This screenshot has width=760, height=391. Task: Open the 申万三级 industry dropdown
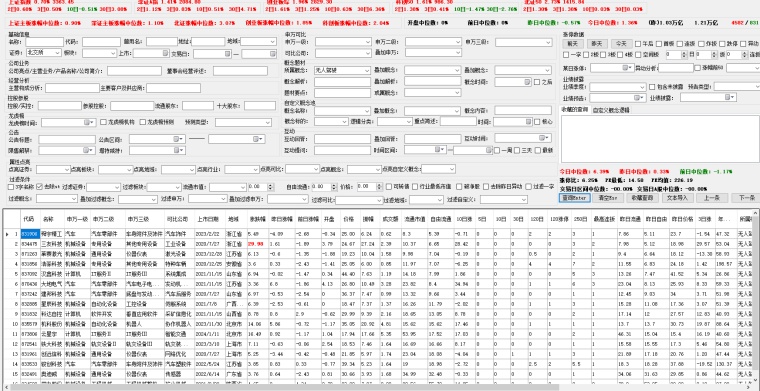pyautogui.click(x=523, y=42)
